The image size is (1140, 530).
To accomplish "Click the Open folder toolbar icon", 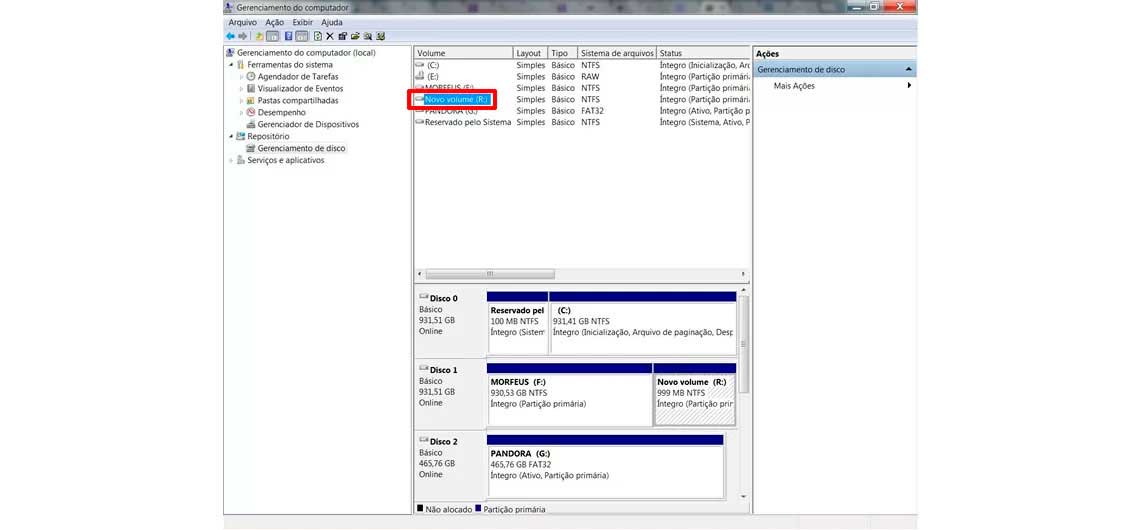I will click(356, 36).
